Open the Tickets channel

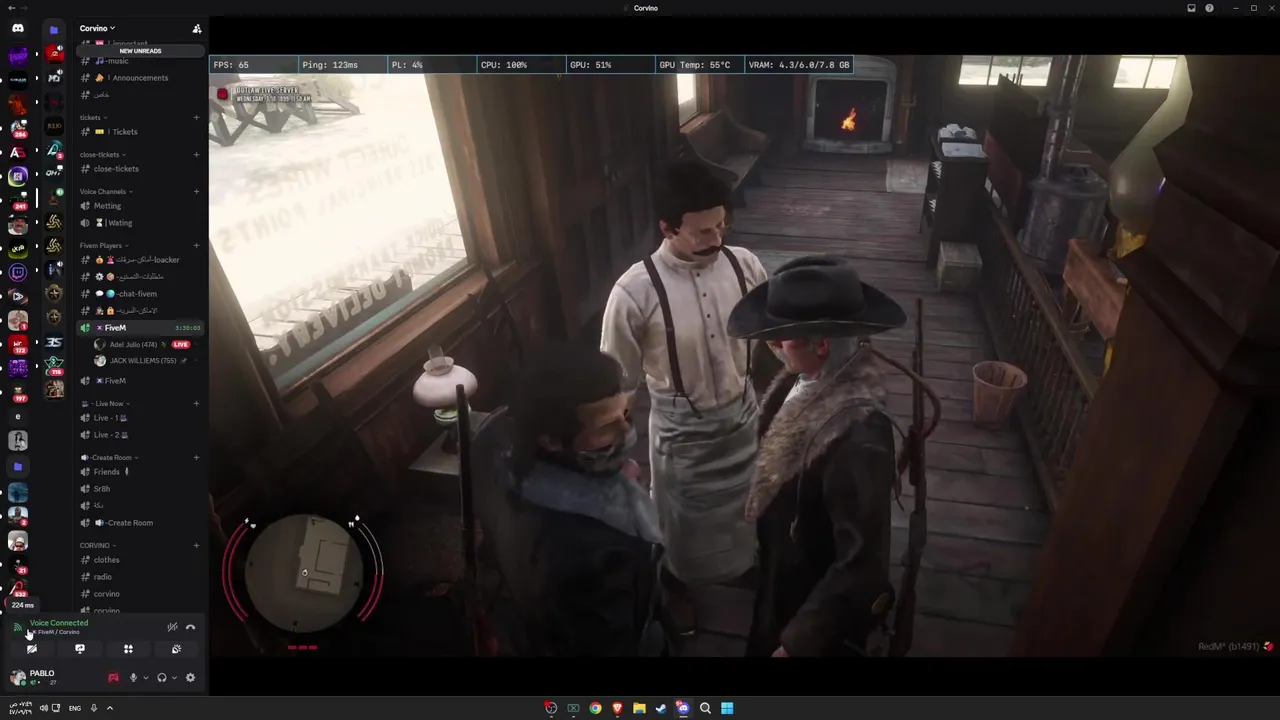click(140, 132)
